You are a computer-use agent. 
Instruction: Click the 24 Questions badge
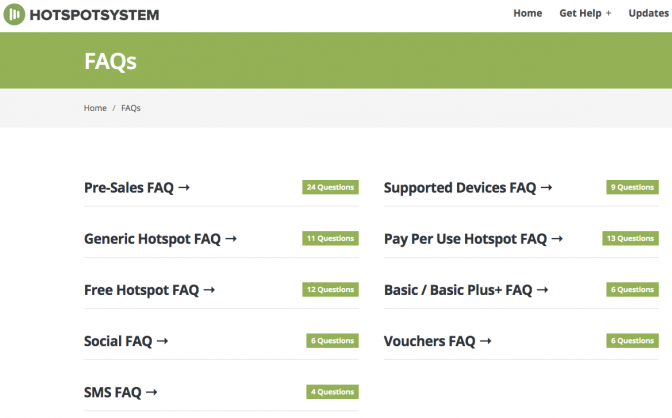(330, 187)
